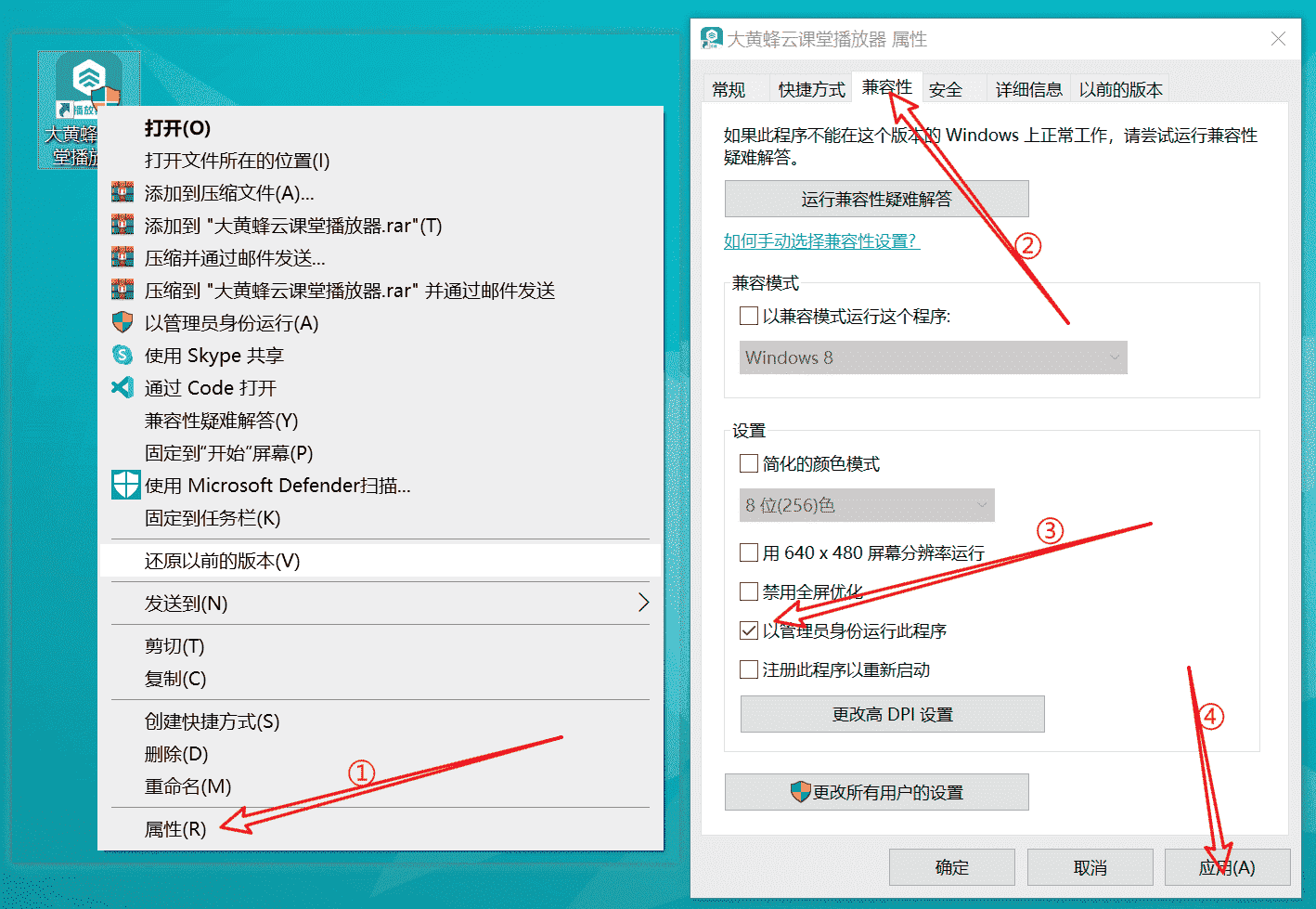Select 打开文件所在的位置(I)
The image size is (1316, 909).
tap(381, 161)
